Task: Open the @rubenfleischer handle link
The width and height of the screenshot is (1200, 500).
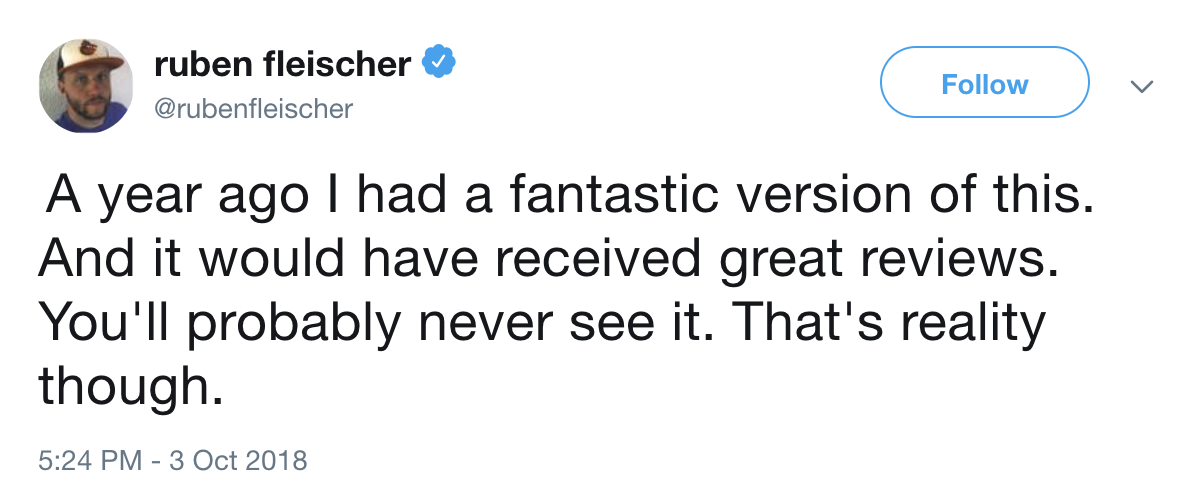Action: coord(253,108)
